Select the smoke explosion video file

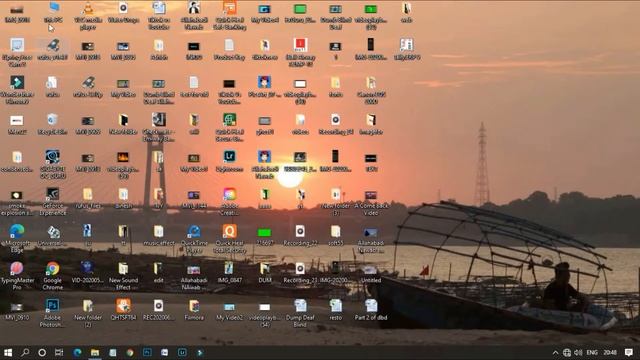(17, 202)
